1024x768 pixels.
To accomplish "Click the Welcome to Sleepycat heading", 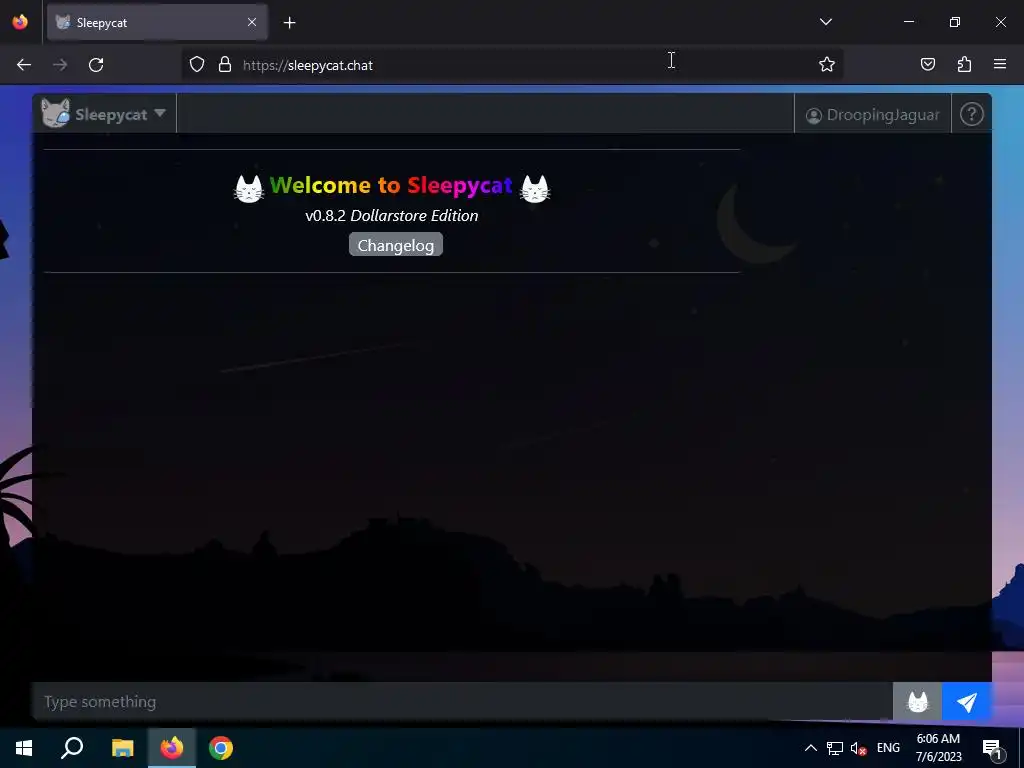I will 391,186.
